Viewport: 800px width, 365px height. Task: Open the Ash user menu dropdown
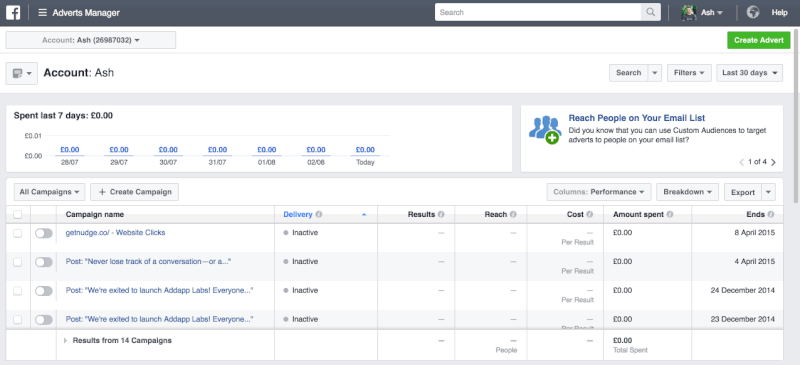pyautogui.click(x=712, y=13)
